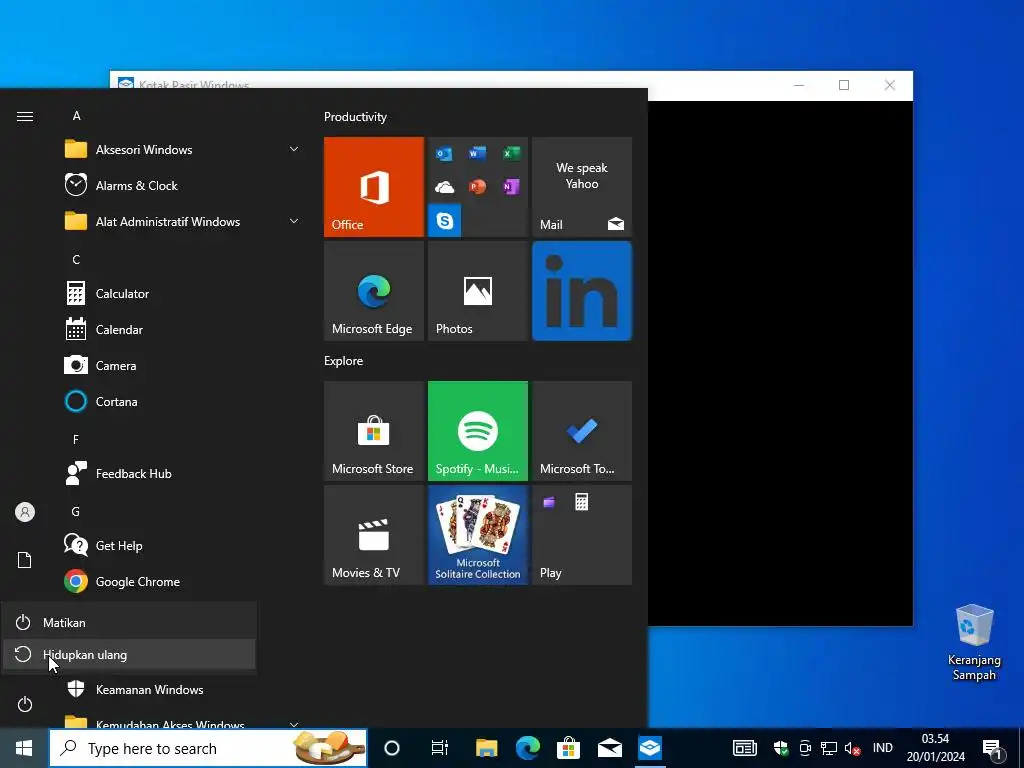Image resolution: width=1024 pixels, height=768 pixels.
Task: Open Microsoft Store from taskbar
Action: pyautogui.click(x=569, y=748)
